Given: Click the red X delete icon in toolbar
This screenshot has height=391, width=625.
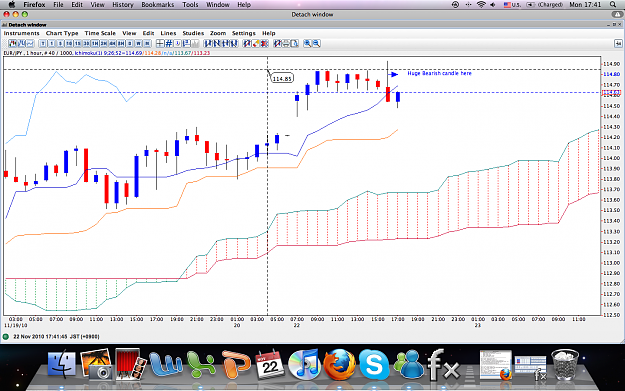Looking at the screenshot, I should (264, 43).
